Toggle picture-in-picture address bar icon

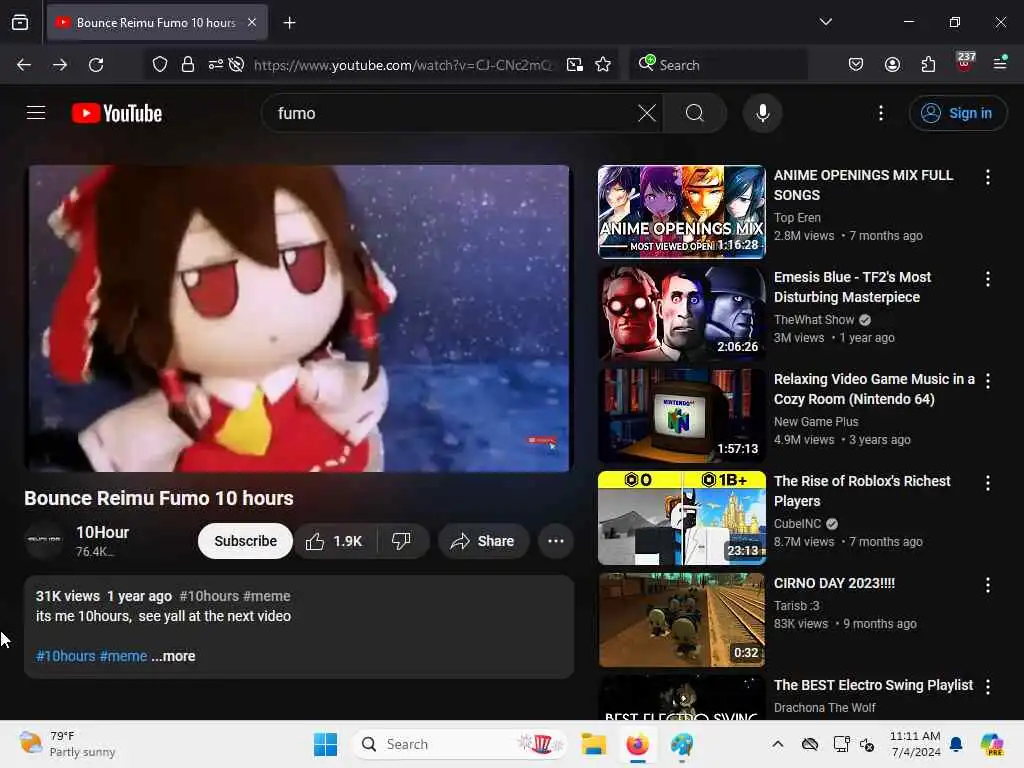tap(575, 65)
